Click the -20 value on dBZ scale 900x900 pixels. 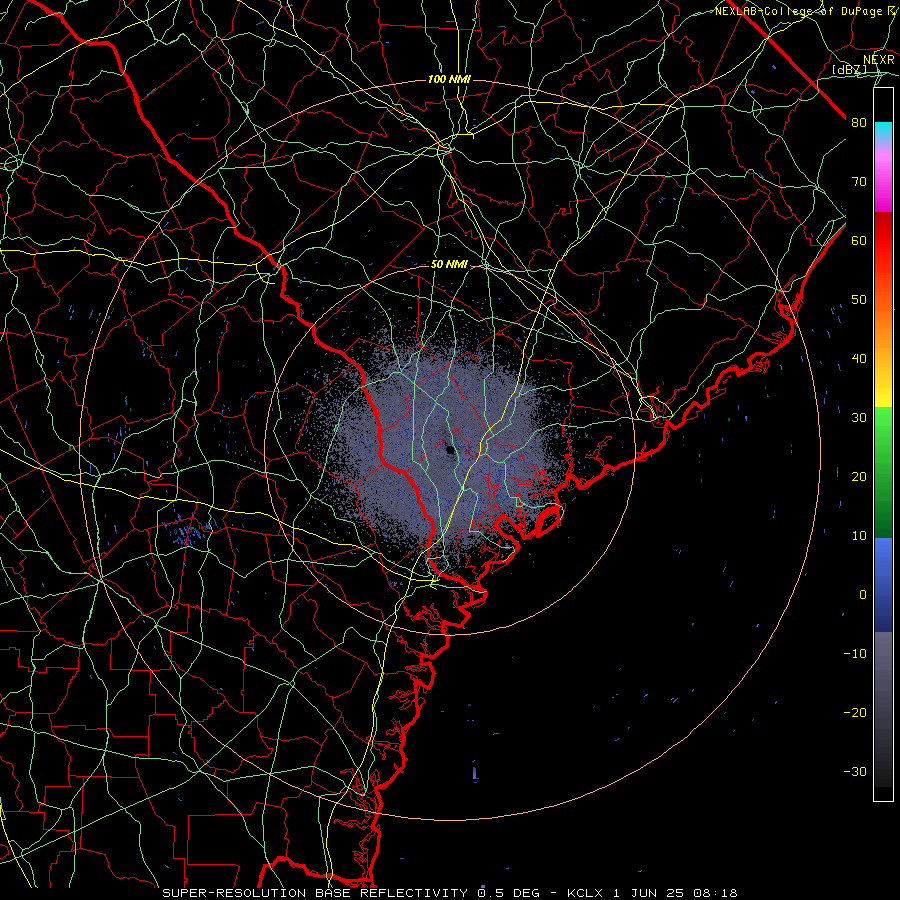(855, 713)
